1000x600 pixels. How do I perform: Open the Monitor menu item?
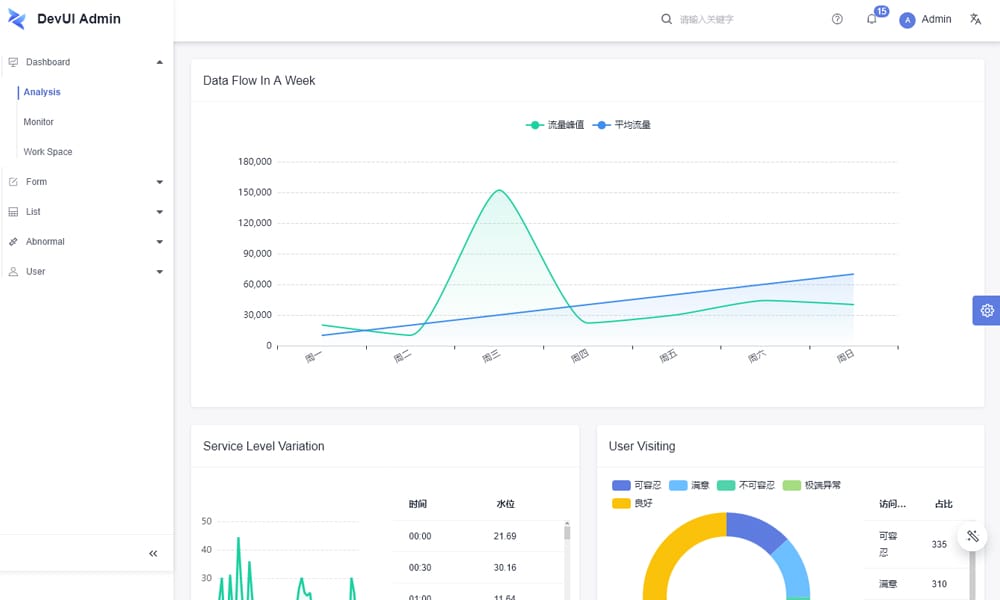point(38,122)
